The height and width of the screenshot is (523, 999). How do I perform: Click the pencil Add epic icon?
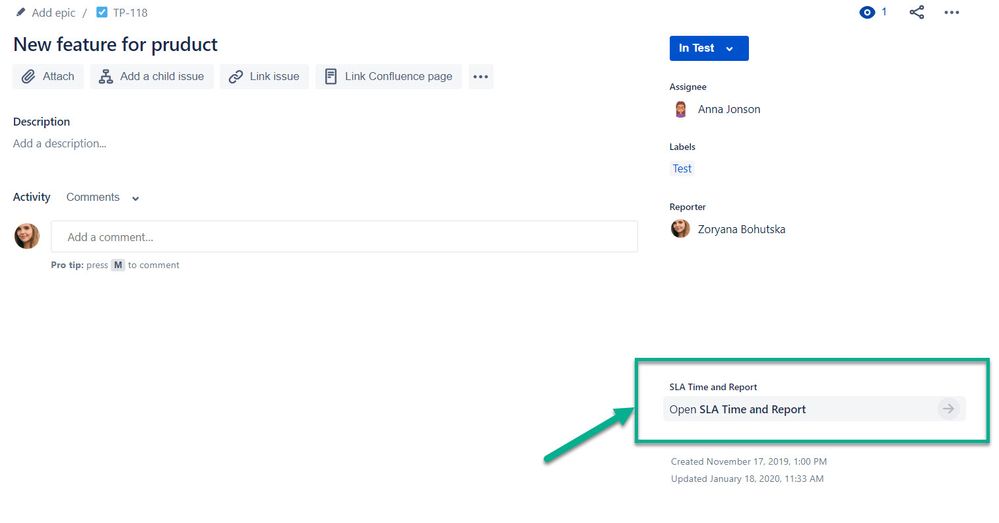pos(21,12)
